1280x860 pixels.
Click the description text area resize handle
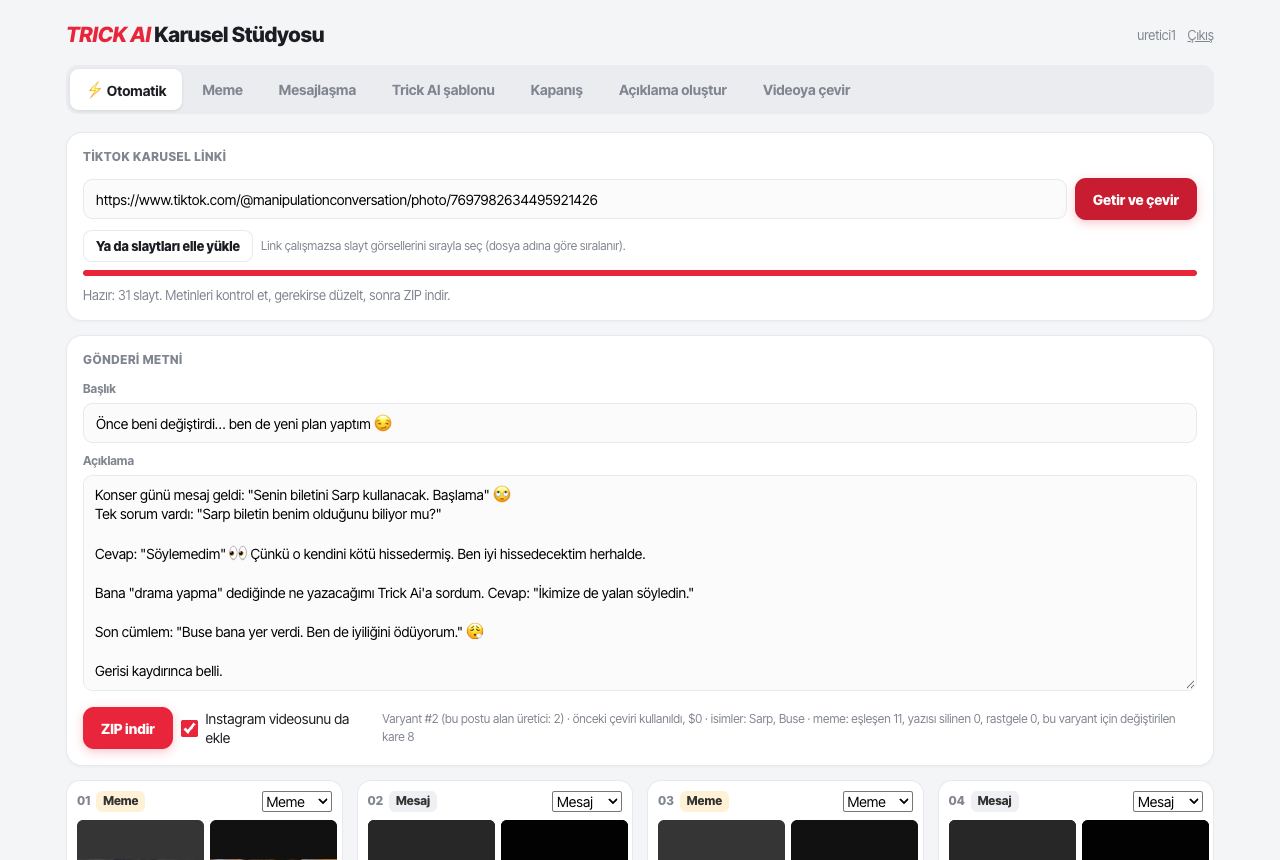point(1189,683)
